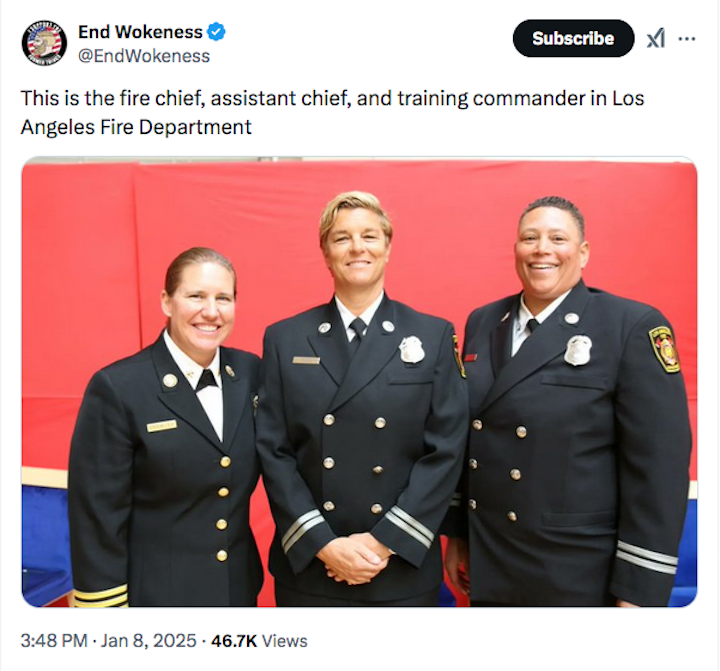The image size is (720, 671).
Task: Open the End Wokeness profile avatar
Action: click(x=44, y=43)
